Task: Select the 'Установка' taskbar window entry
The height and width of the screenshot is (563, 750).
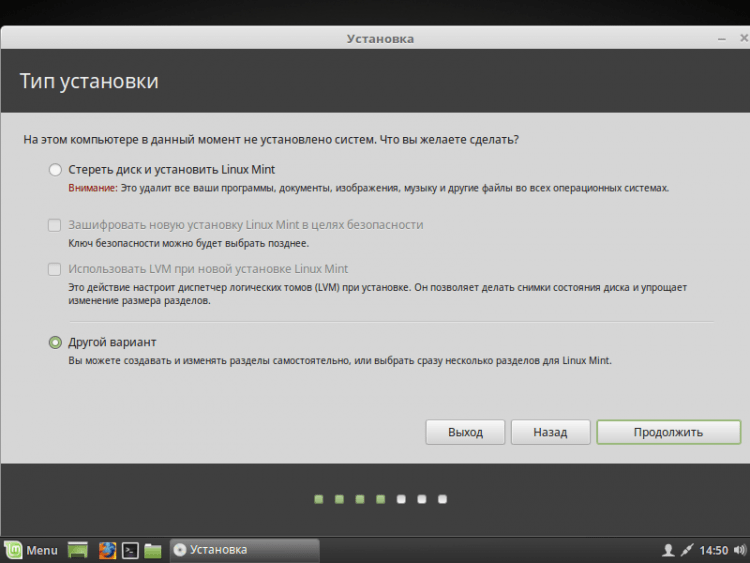Action: click(x=244, y=550)
